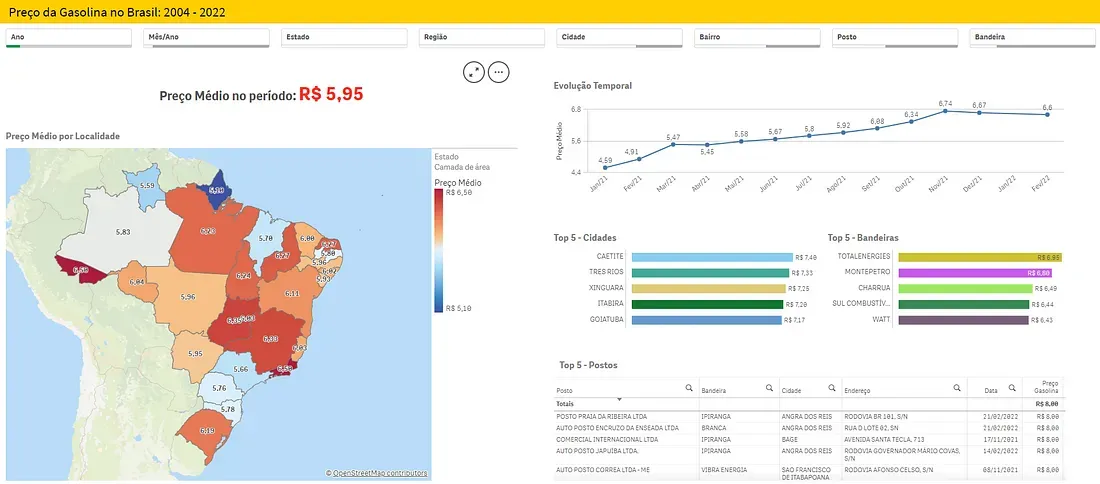Search in the Posto column
This screenshot has width=1100, height=484.
click(688, 387)
